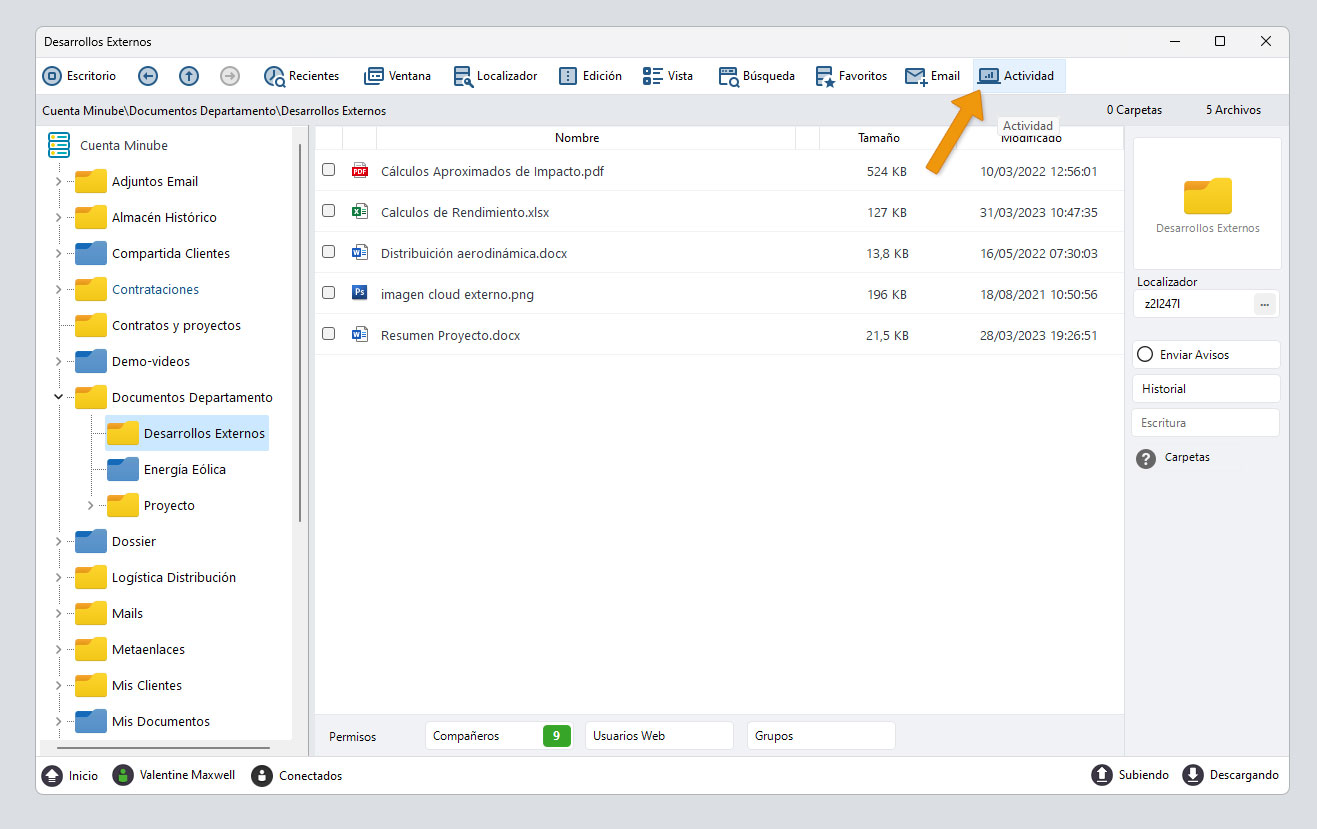Tick the checkbox for Resumen Proyecto.docx
This screenshot has height=829, width=1317.
click(328, 334)
